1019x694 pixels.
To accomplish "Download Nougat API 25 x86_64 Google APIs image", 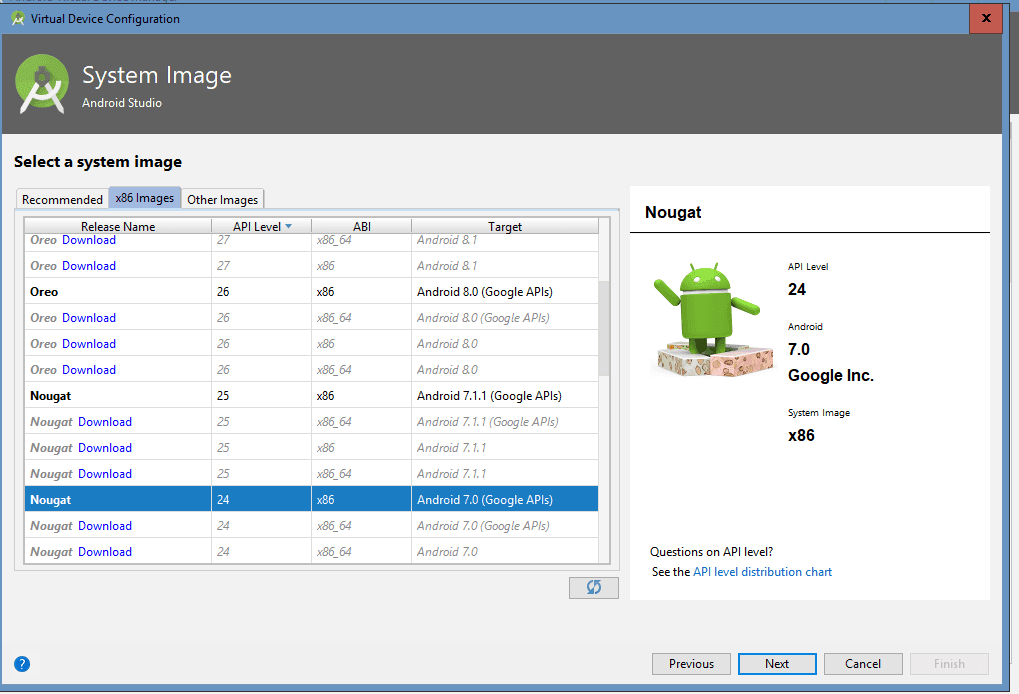I will [105, 422].
